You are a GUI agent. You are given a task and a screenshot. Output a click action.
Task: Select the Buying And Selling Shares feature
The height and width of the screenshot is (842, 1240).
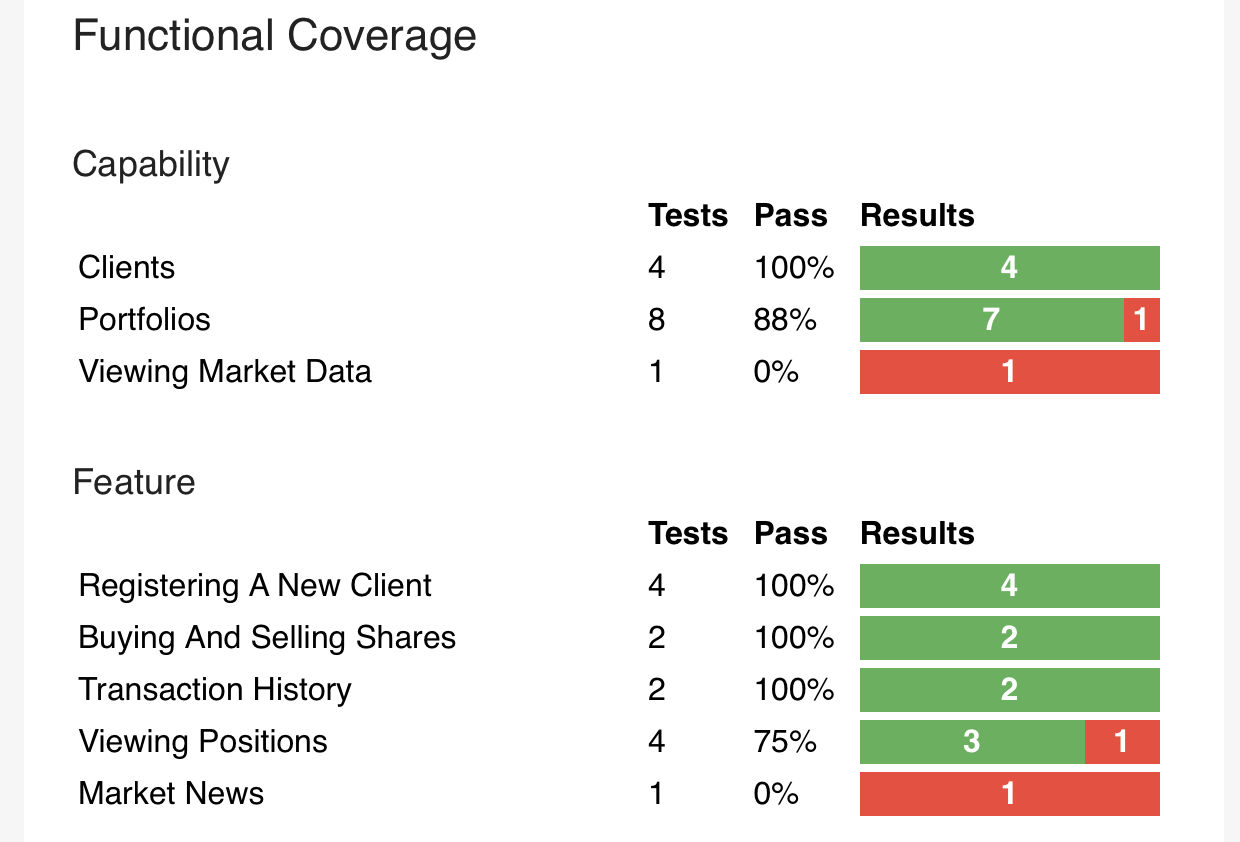267,638
